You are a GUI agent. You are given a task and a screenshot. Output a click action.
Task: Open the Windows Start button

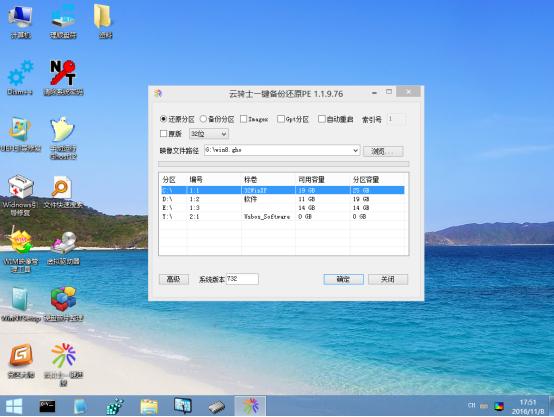[14, 406]
